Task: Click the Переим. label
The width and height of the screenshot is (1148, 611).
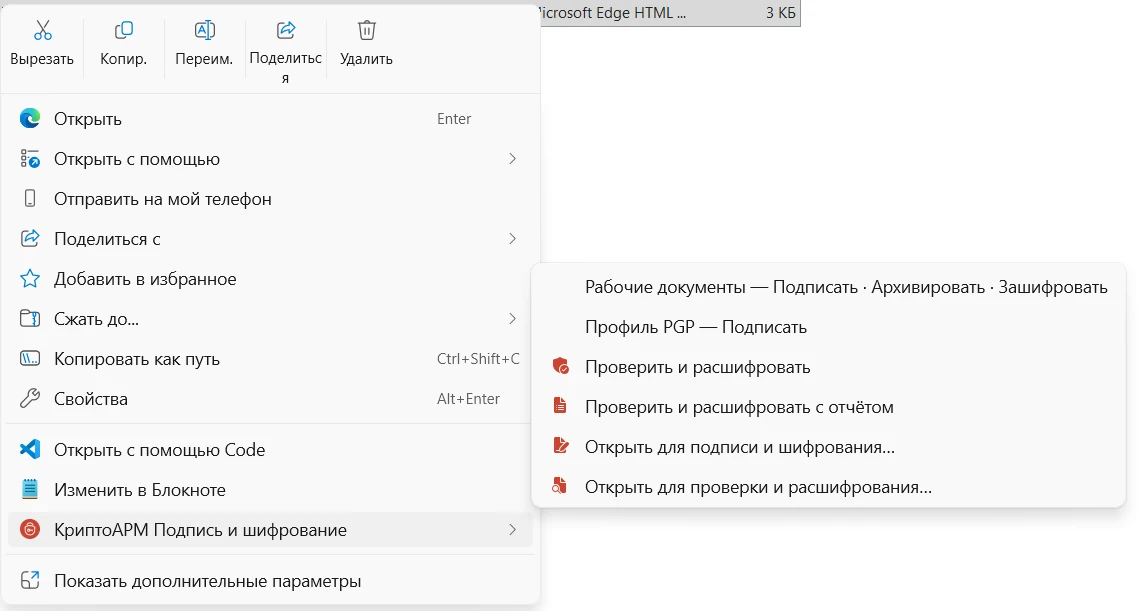Action: pyautogui.click(x=204, y=59)
